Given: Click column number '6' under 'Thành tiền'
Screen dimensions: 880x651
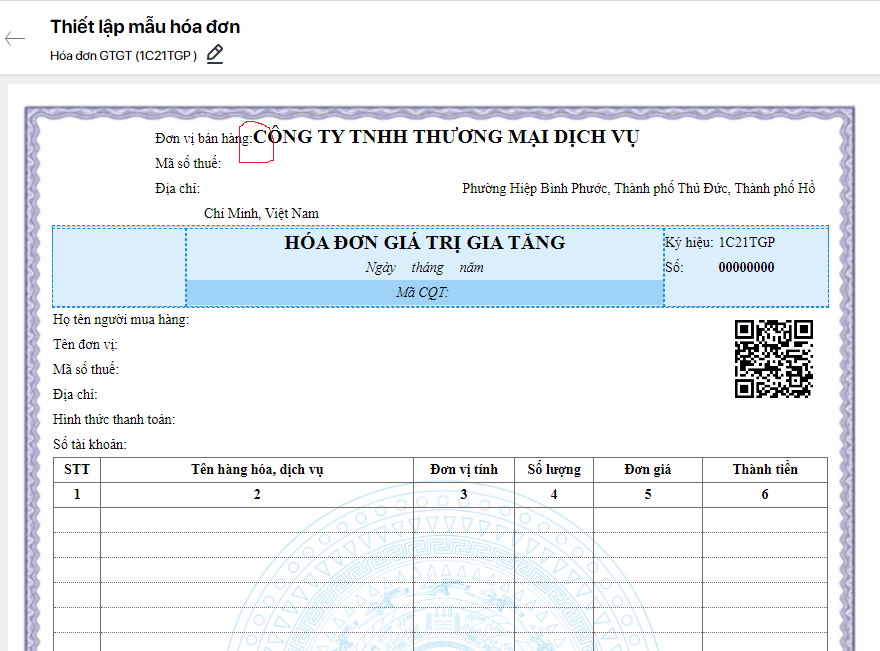Looking at the screenshot, I should [764, 494].
